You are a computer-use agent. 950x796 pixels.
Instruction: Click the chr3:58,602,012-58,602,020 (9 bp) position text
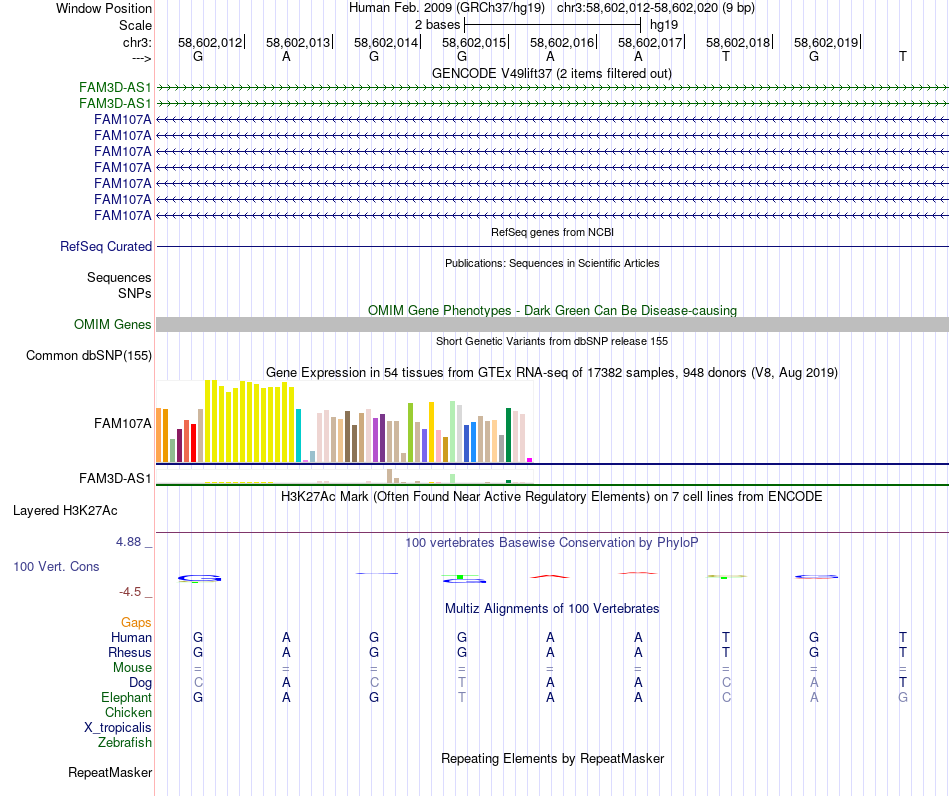(x=656, y=8)
